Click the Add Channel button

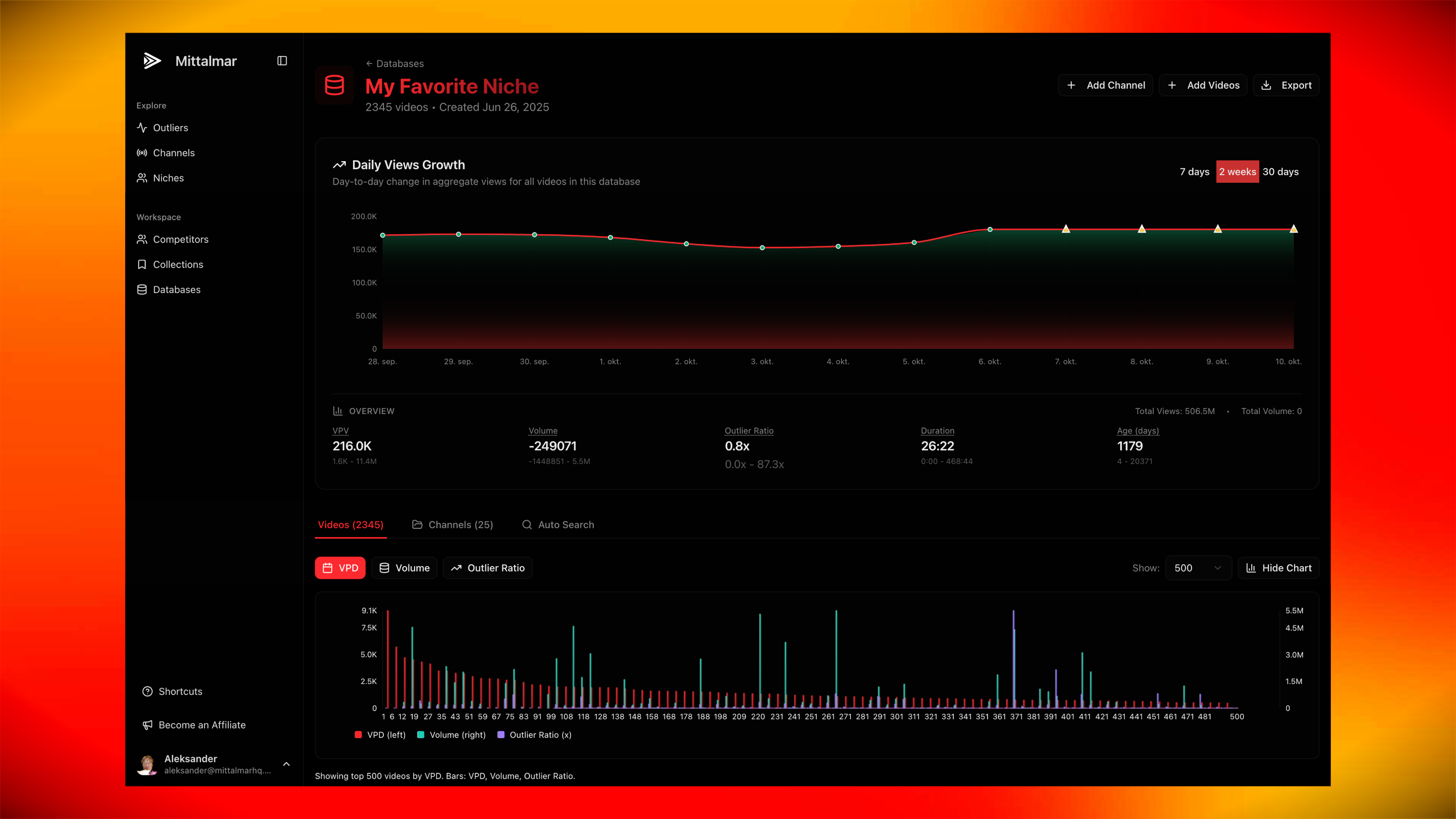click(x=1106, y=85)
